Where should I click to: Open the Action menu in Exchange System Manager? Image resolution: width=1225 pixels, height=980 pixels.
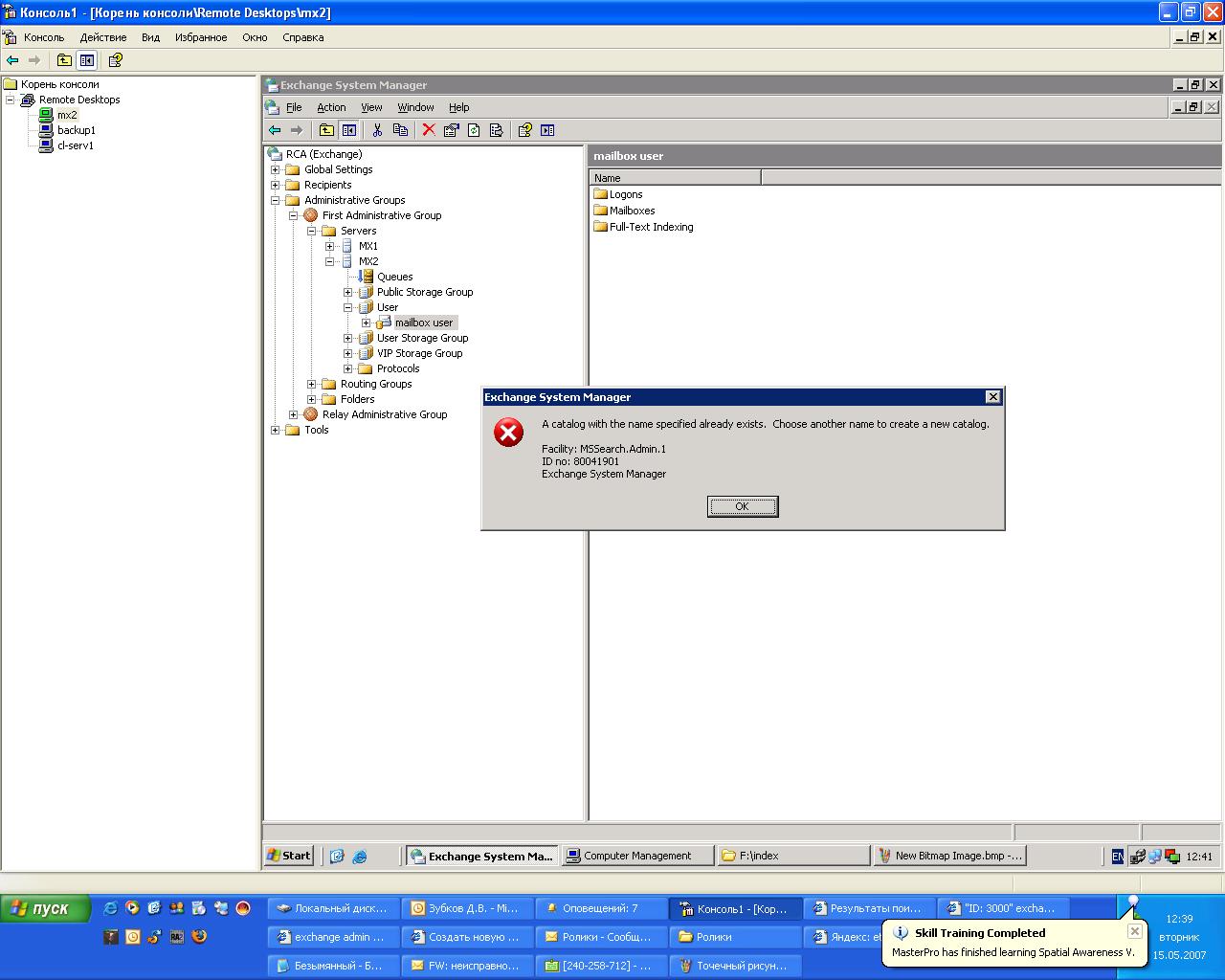[331, 107]
